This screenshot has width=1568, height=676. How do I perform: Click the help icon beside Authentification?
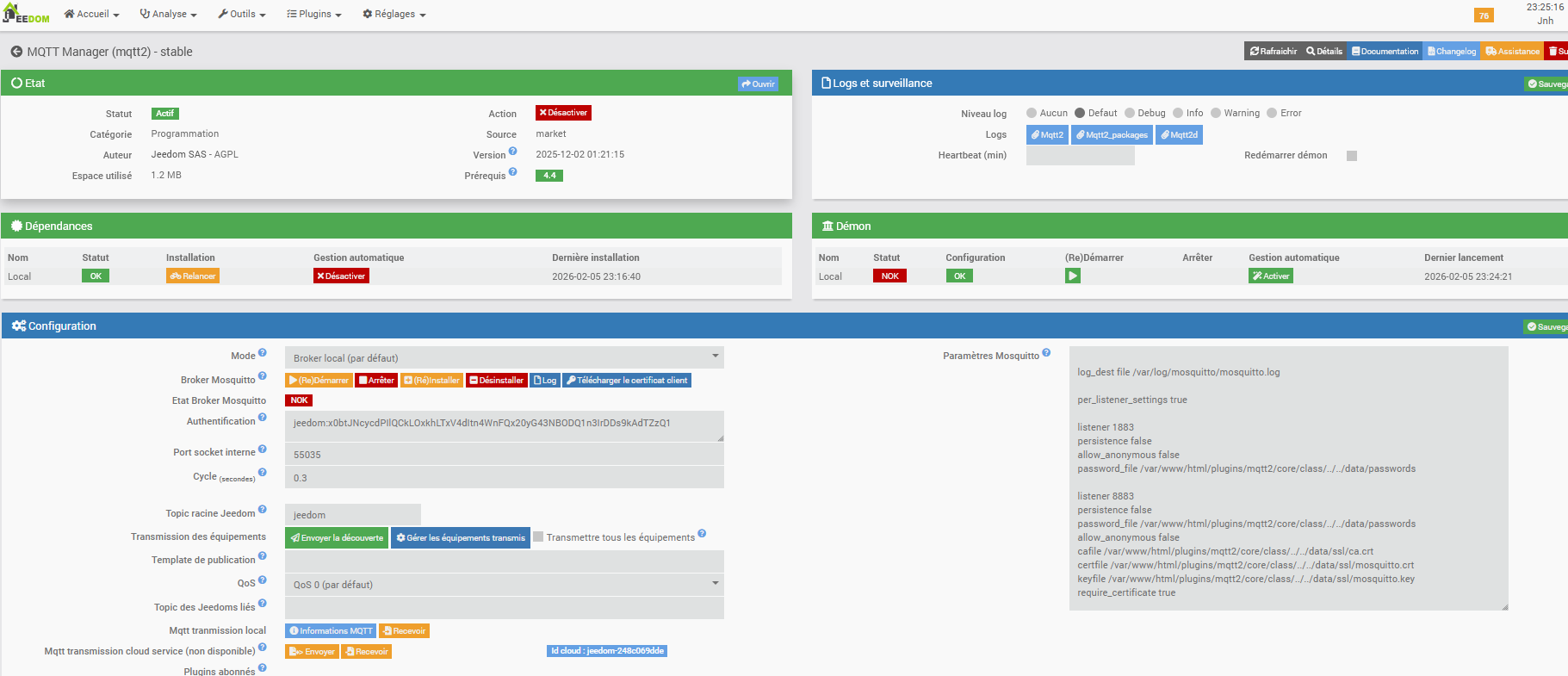pos(263,418)
